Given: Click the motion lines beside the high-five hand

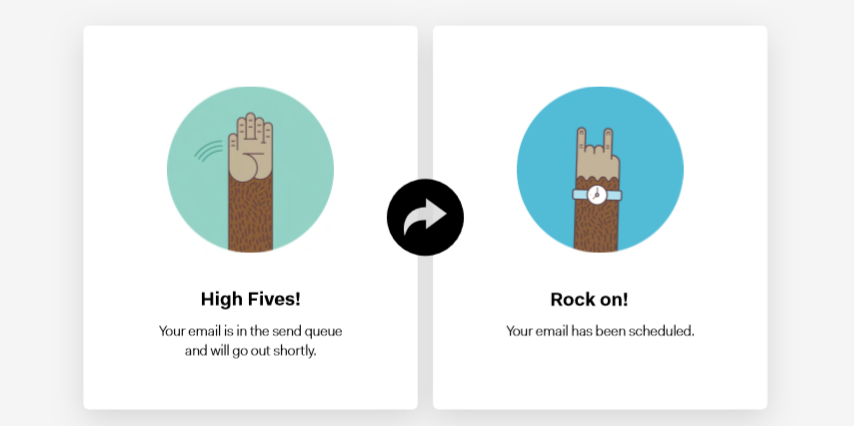Looking at the screenshot, I should (209, 150).
